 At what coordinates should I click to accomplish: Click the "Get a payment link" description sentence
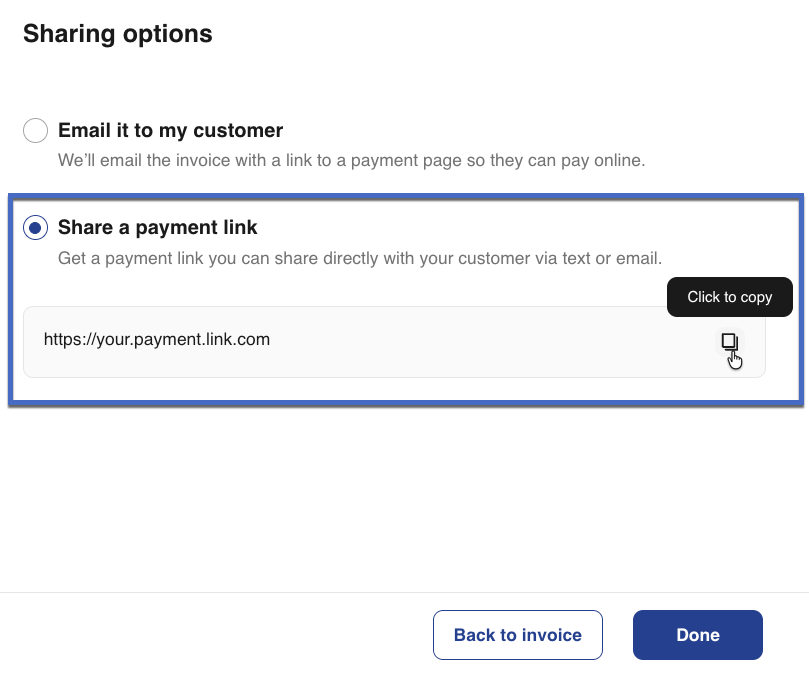click(359, 258)
